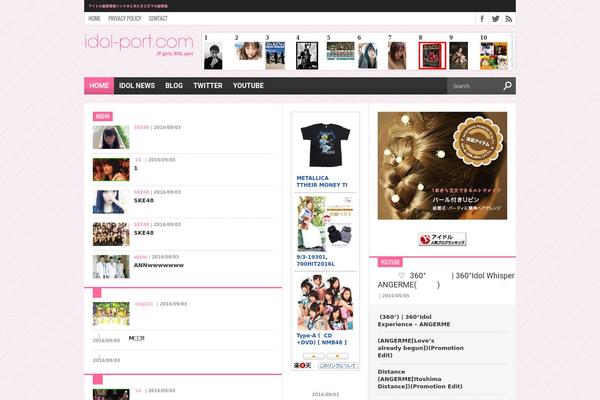The width and height of the screenshot is (600, 400).
Task: Open IDOL NEWS navigation tab
Action: [137, 86]
